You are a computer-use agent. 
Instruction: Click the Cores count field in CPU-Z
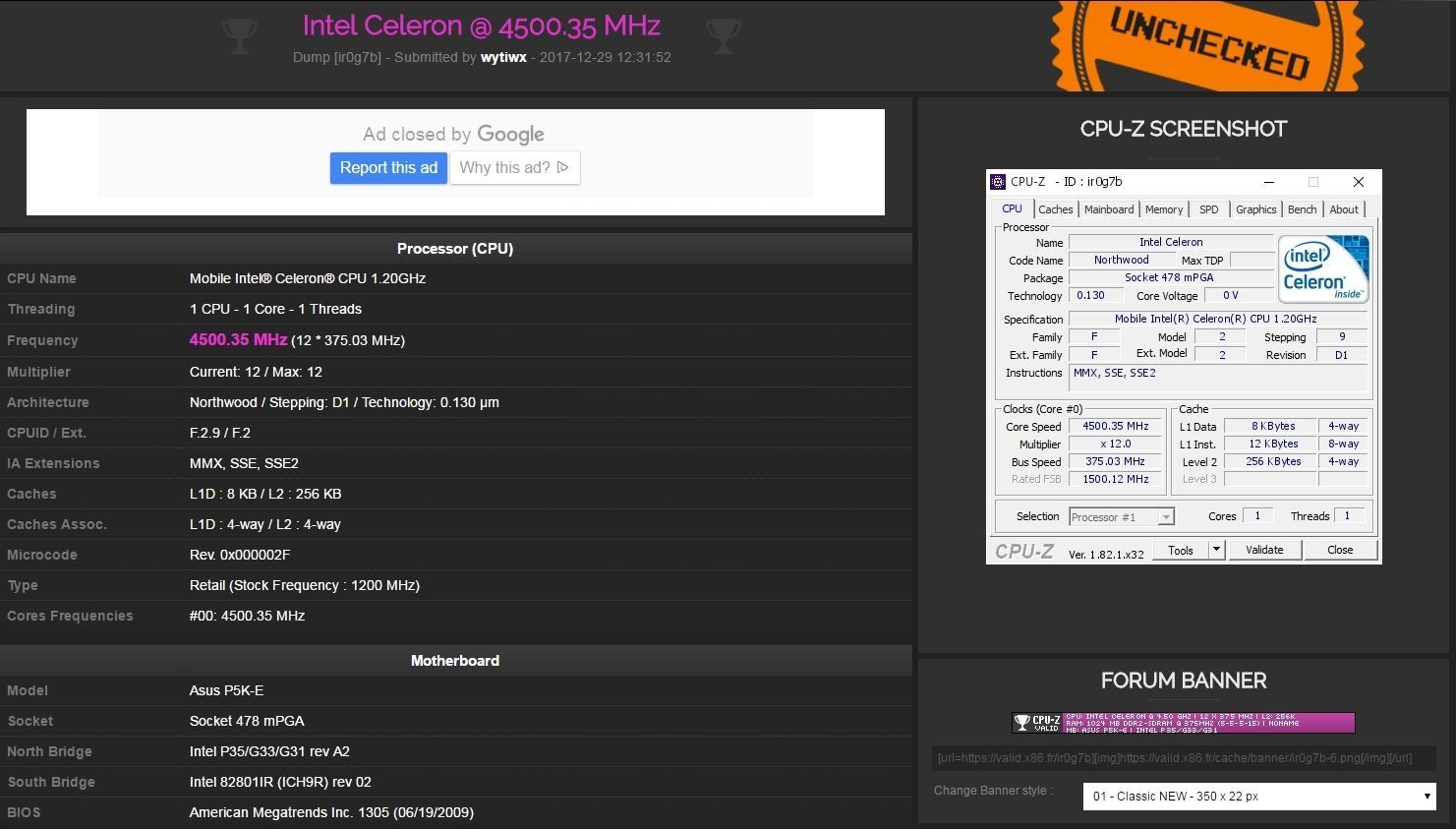[1257, 515]
